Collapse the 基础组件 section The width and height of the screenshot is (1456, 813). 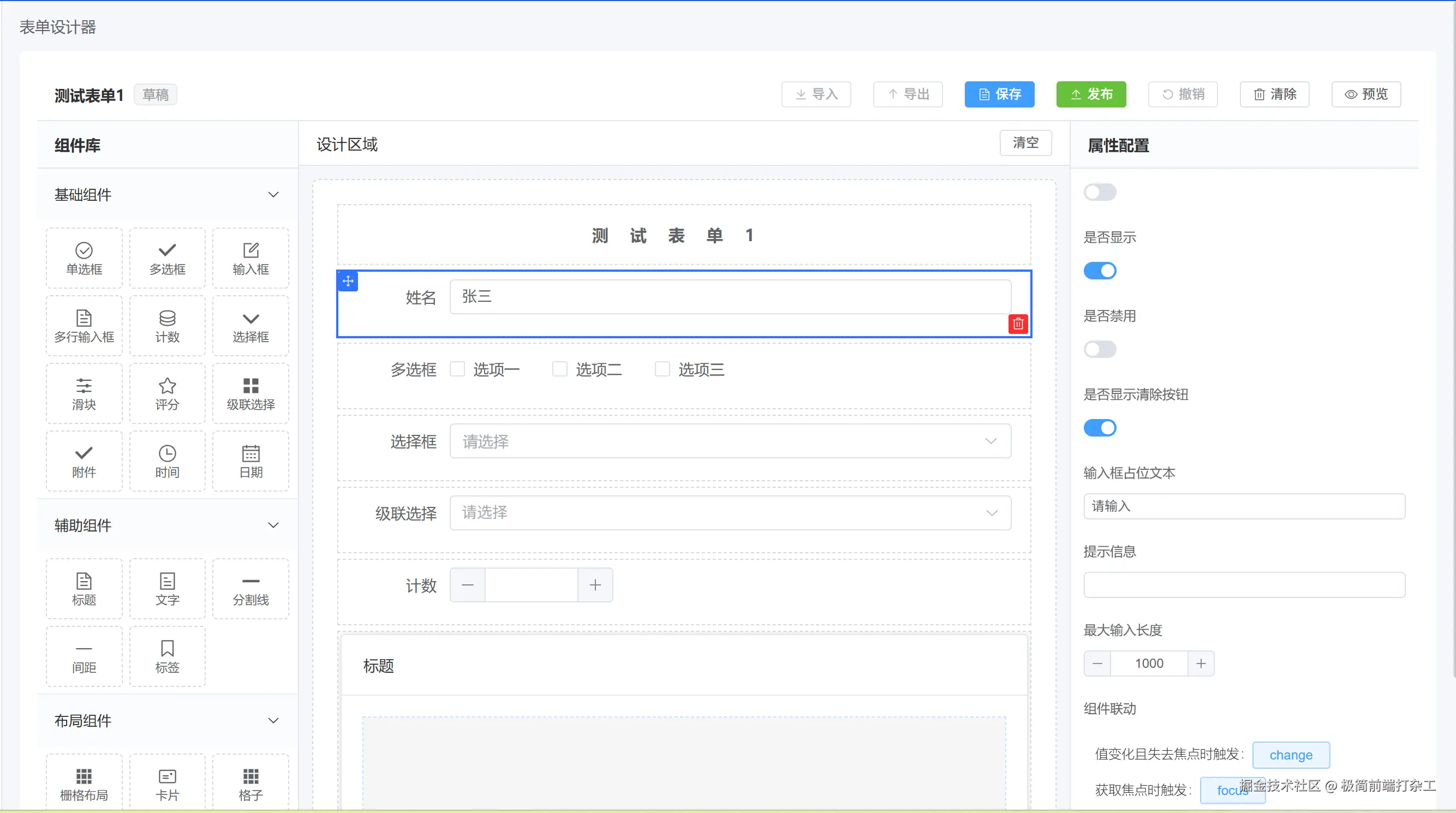pos(168,195)
